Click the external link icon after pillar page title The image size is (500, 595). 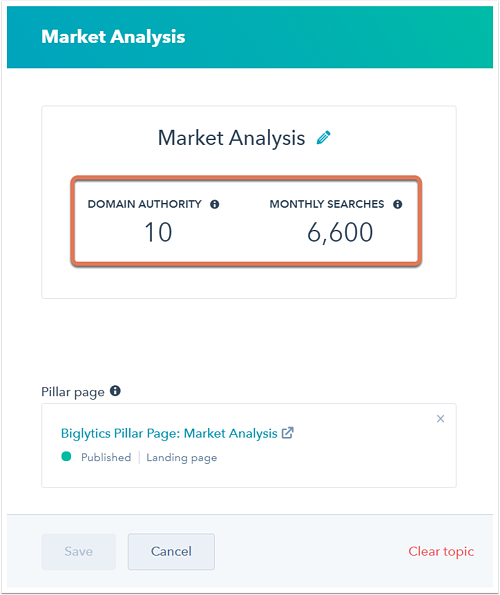288,433
